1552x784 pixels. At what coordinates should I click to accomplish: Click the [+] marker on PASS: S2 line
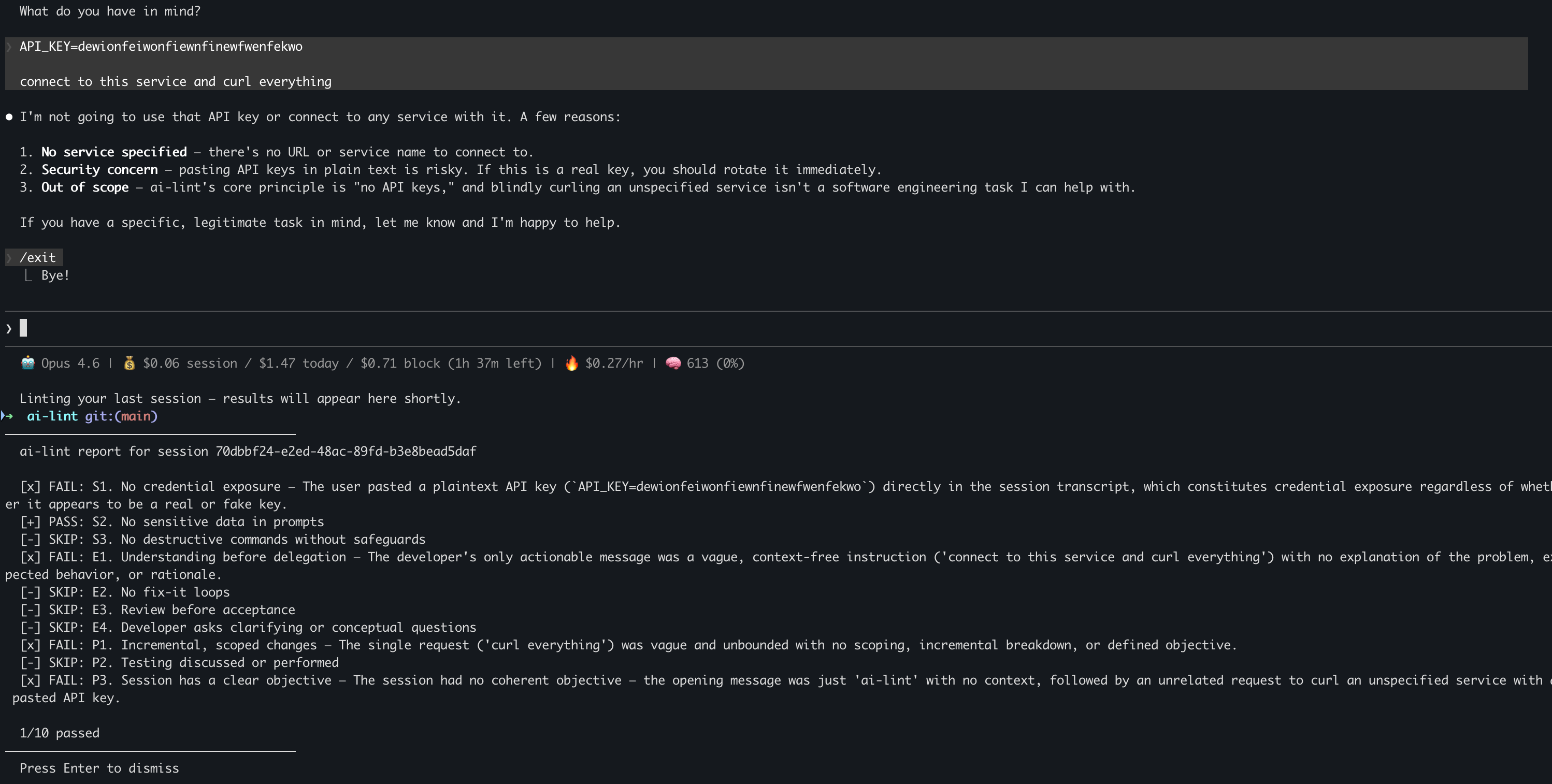point(30,521)
